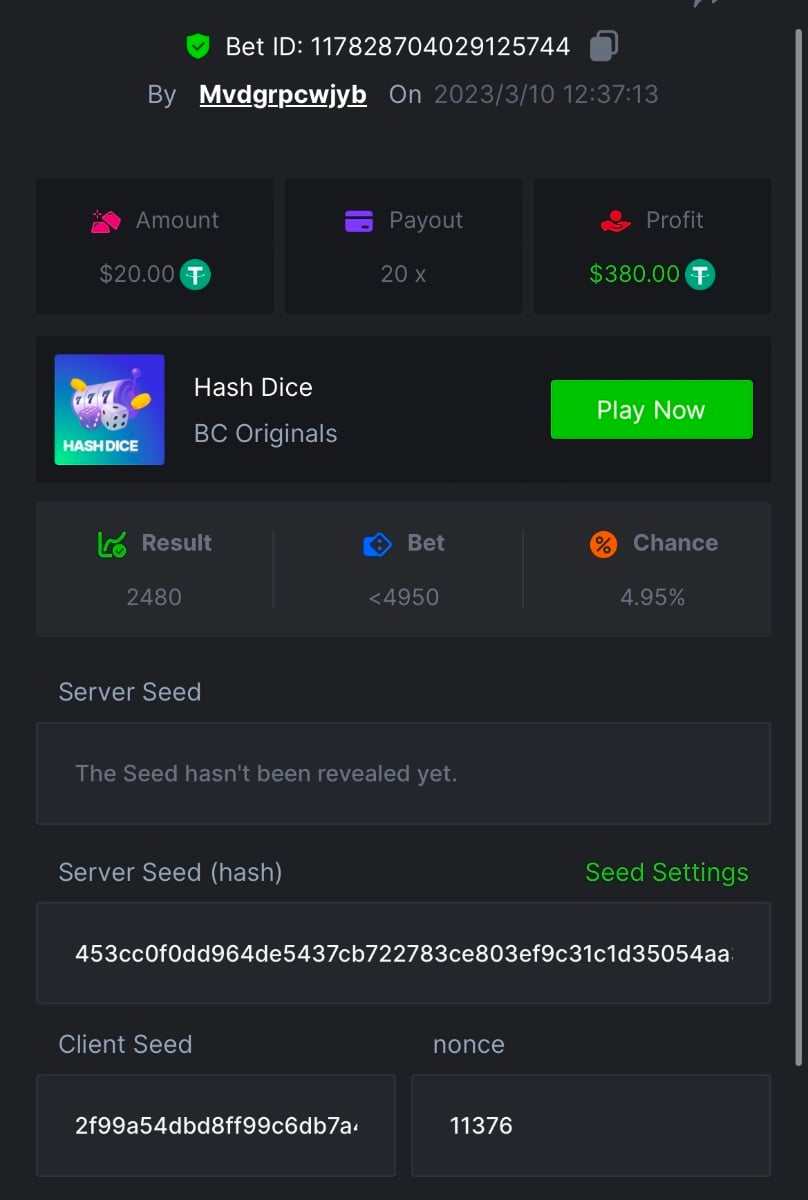Click the Hash Dice game title
Image resolution: width=808 pixels, height=1200 pixels.
pyautogui.click(x=253, y=387)
